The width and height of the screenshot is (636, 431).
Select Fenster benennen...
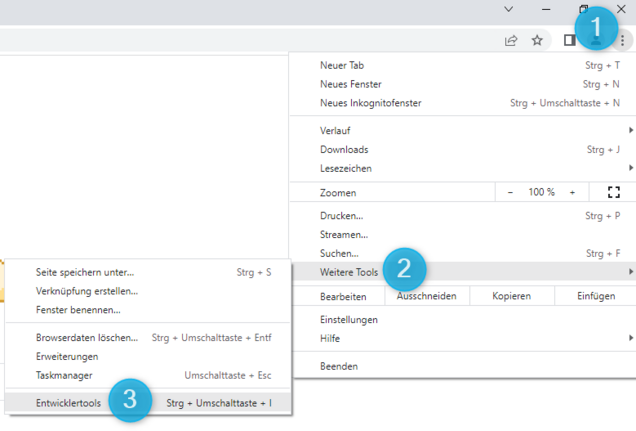coord(148,310)
